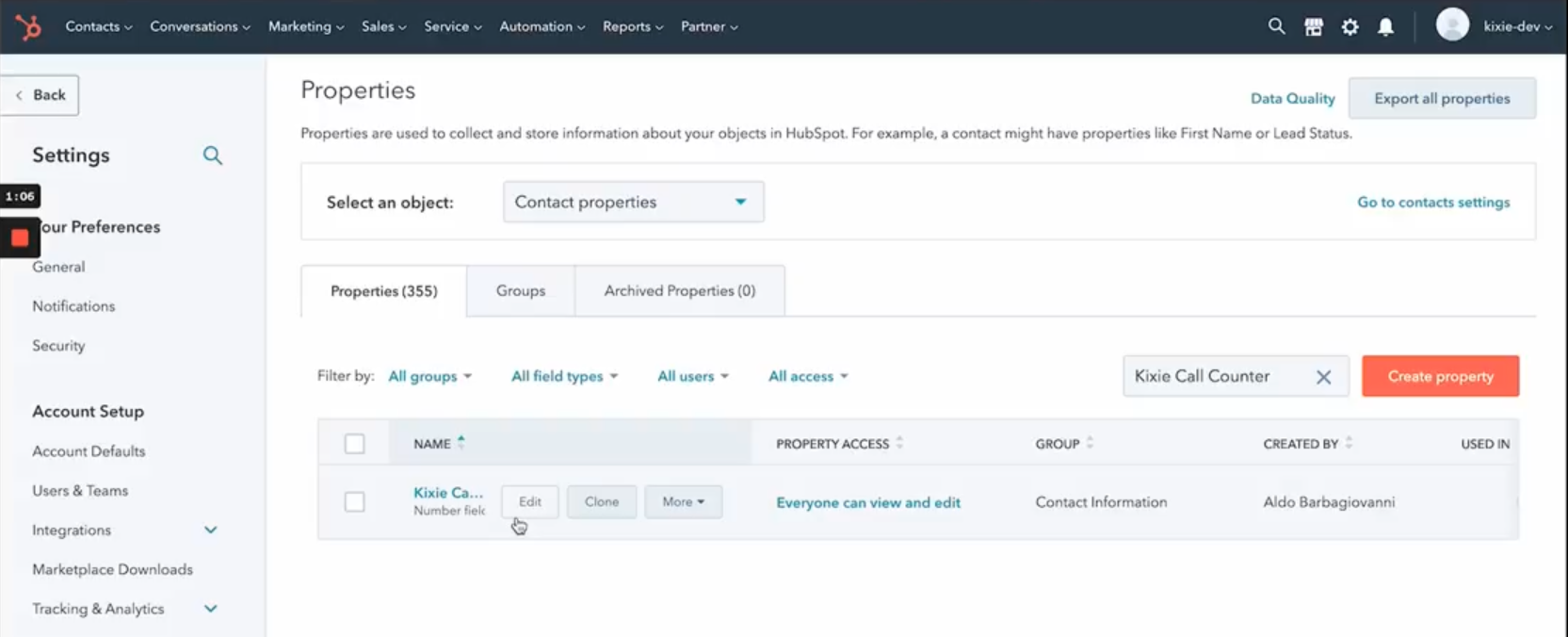Switch to the Properties (355) tab
The height and width of the screenshot is (637, 1568).
pyautogui.click(x=383, y=291)
